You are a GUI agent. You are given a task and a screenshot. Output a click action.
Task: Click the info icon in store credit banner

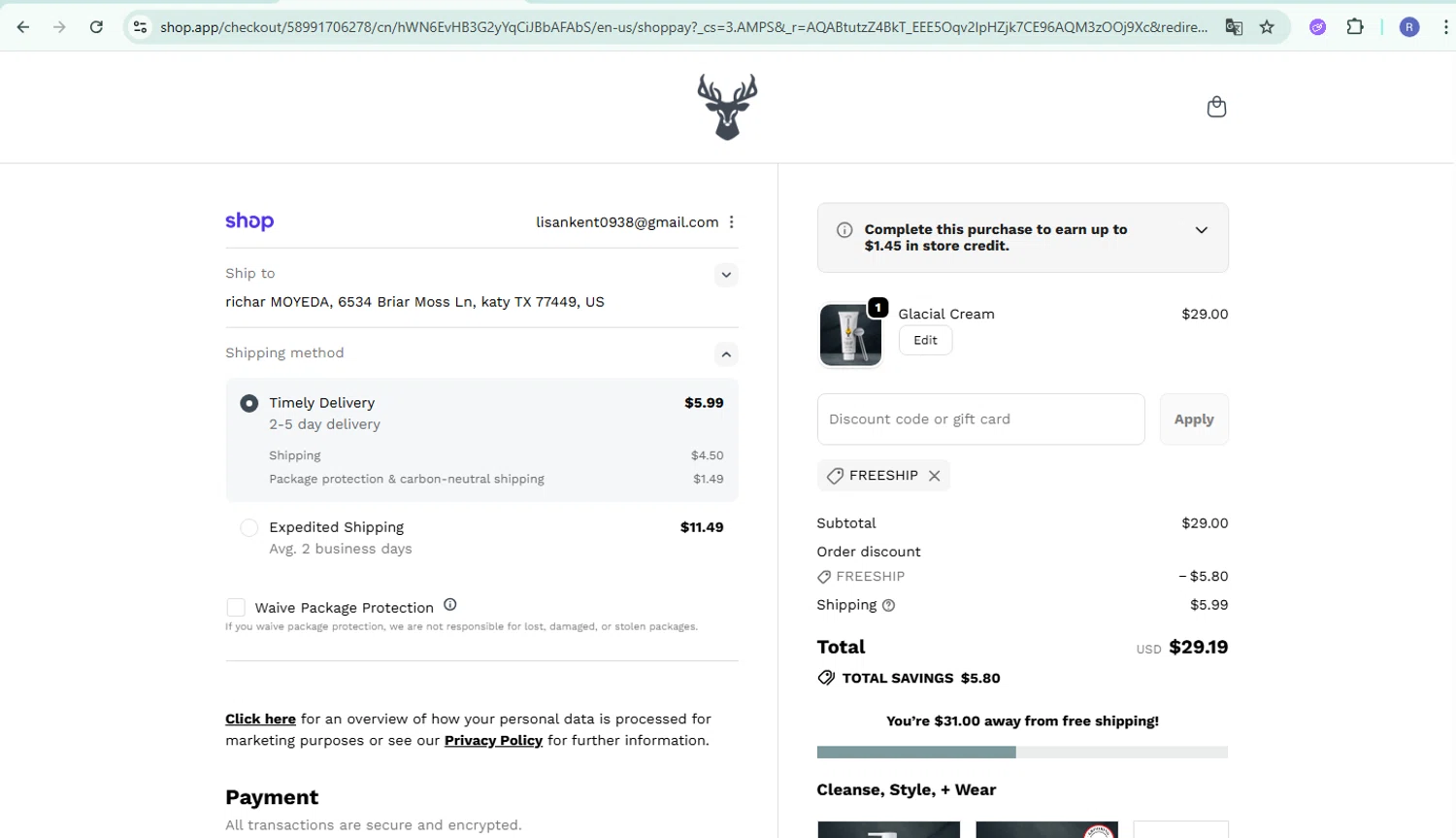pos(844,230)
